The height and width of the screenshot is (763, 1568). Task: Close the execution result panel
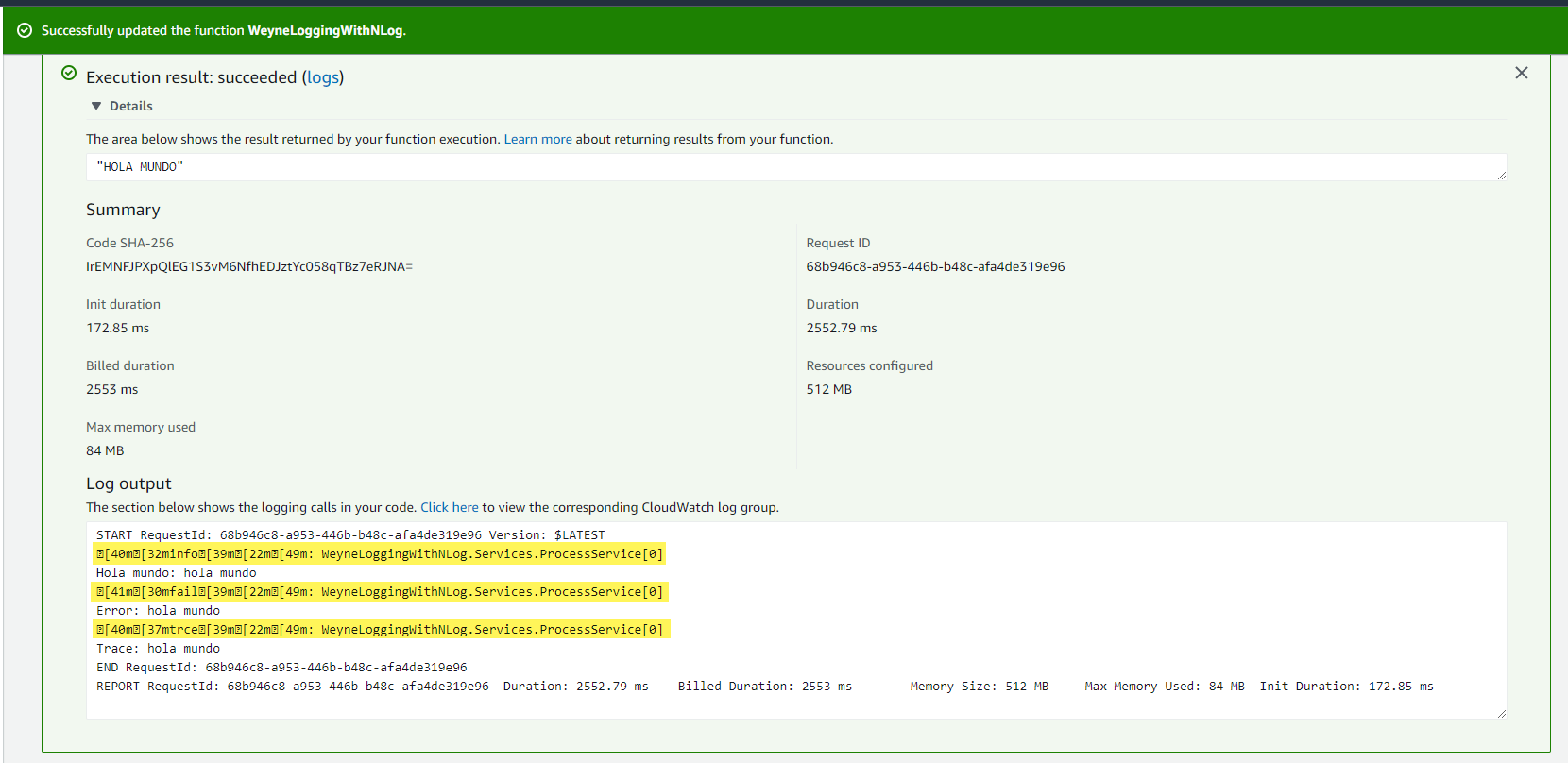pos(1521,73)
